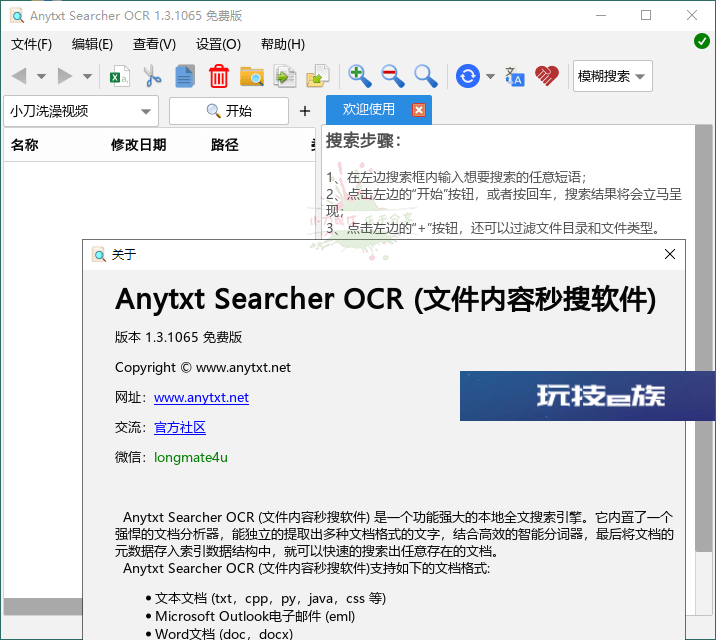Viewport: 716px width, 640px height.
Task: Click the 搜索步骤 heading text
Action: [363, 141]
